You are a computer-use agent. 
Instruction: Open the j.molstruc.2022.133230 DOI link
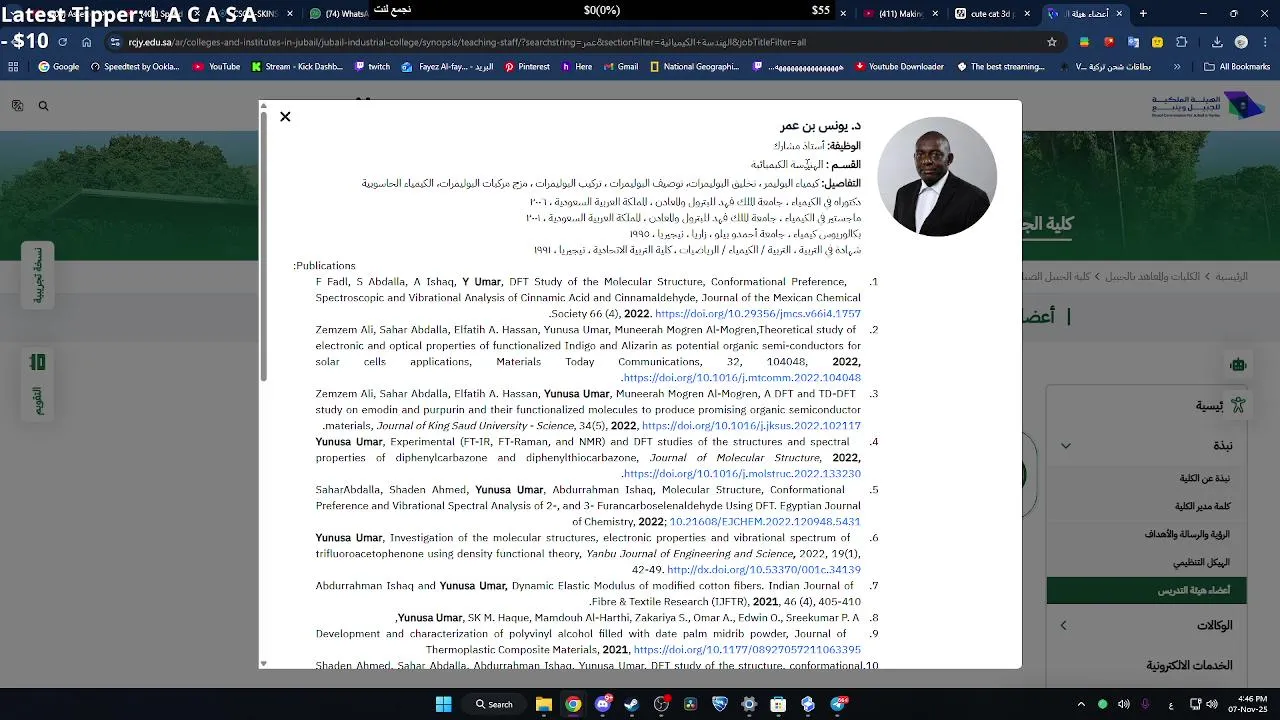742,474
